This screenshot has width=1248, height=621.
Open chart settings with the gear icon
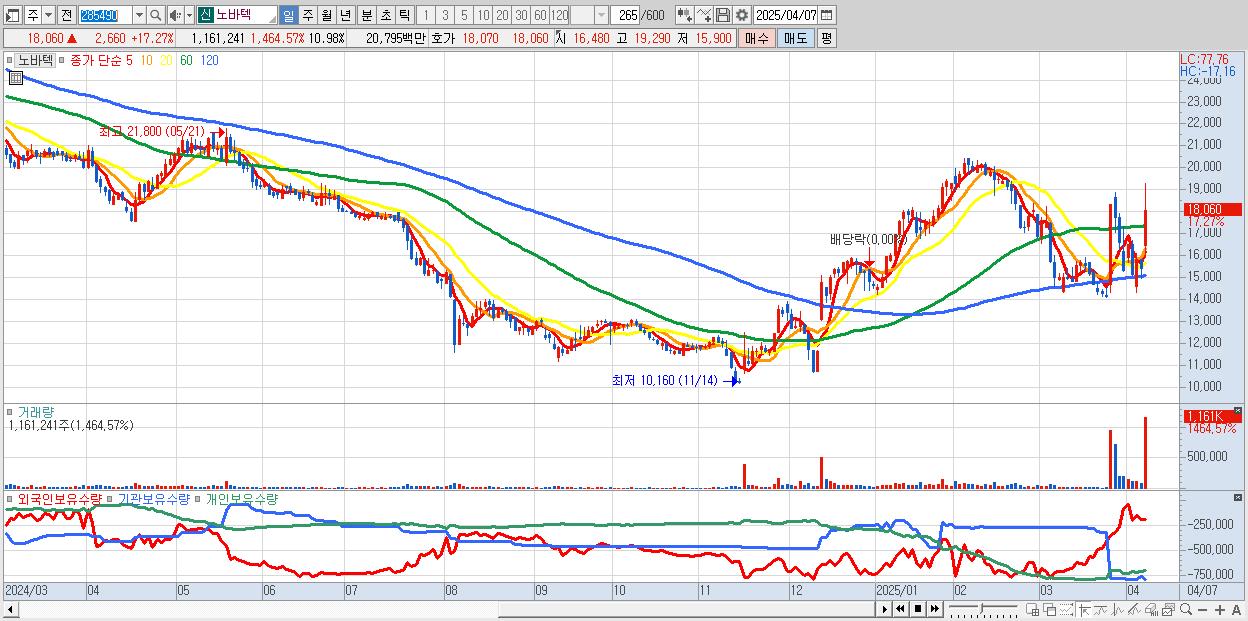tap(741, 15)
